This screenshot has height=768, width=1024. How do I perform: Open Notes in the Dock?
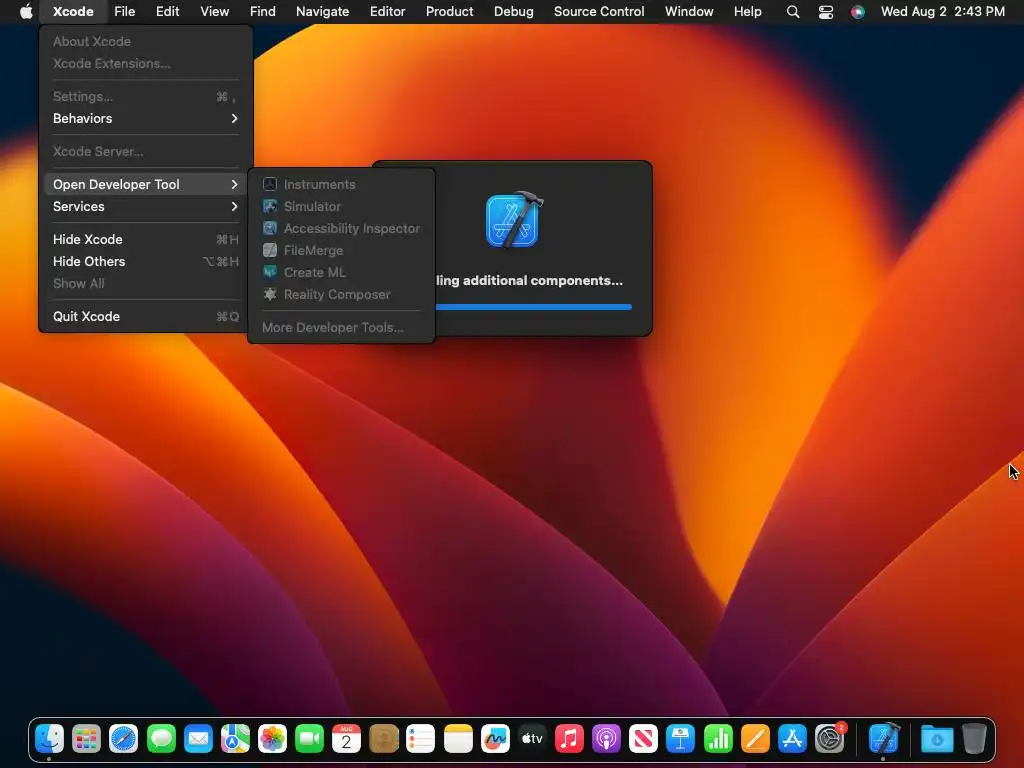(458, 739)
